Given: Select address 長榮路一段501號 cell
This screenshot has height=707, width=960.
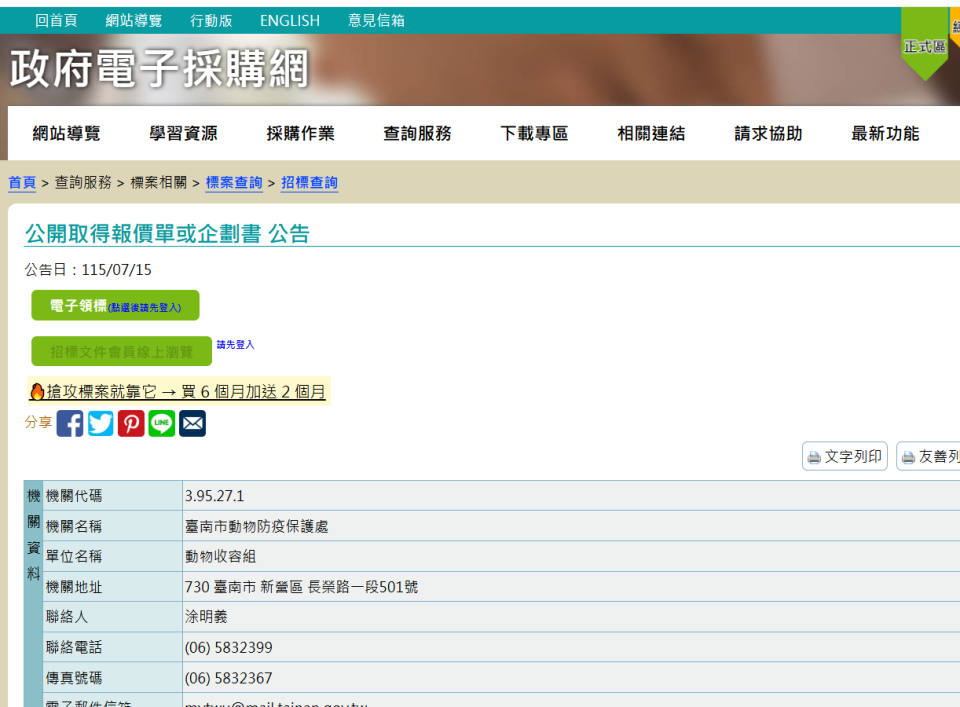Looking at the screenshot, I should click(x=571, y=587).
